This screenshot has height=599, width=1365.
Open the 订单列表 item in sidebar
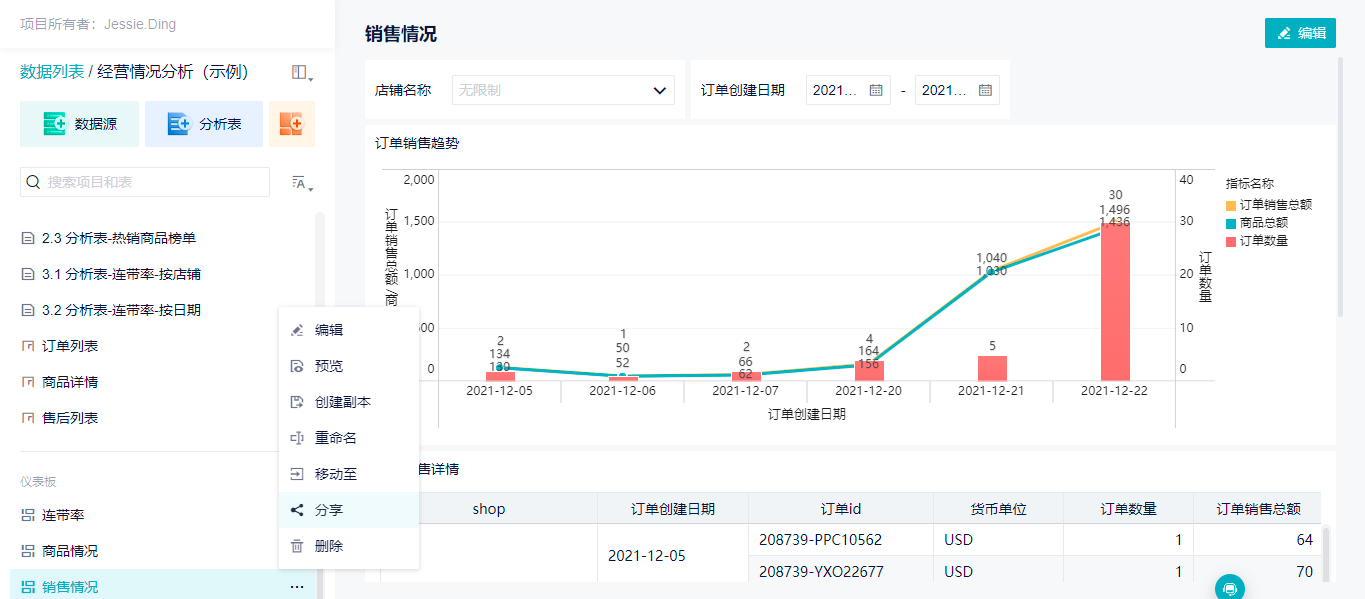tap(70, 346)
